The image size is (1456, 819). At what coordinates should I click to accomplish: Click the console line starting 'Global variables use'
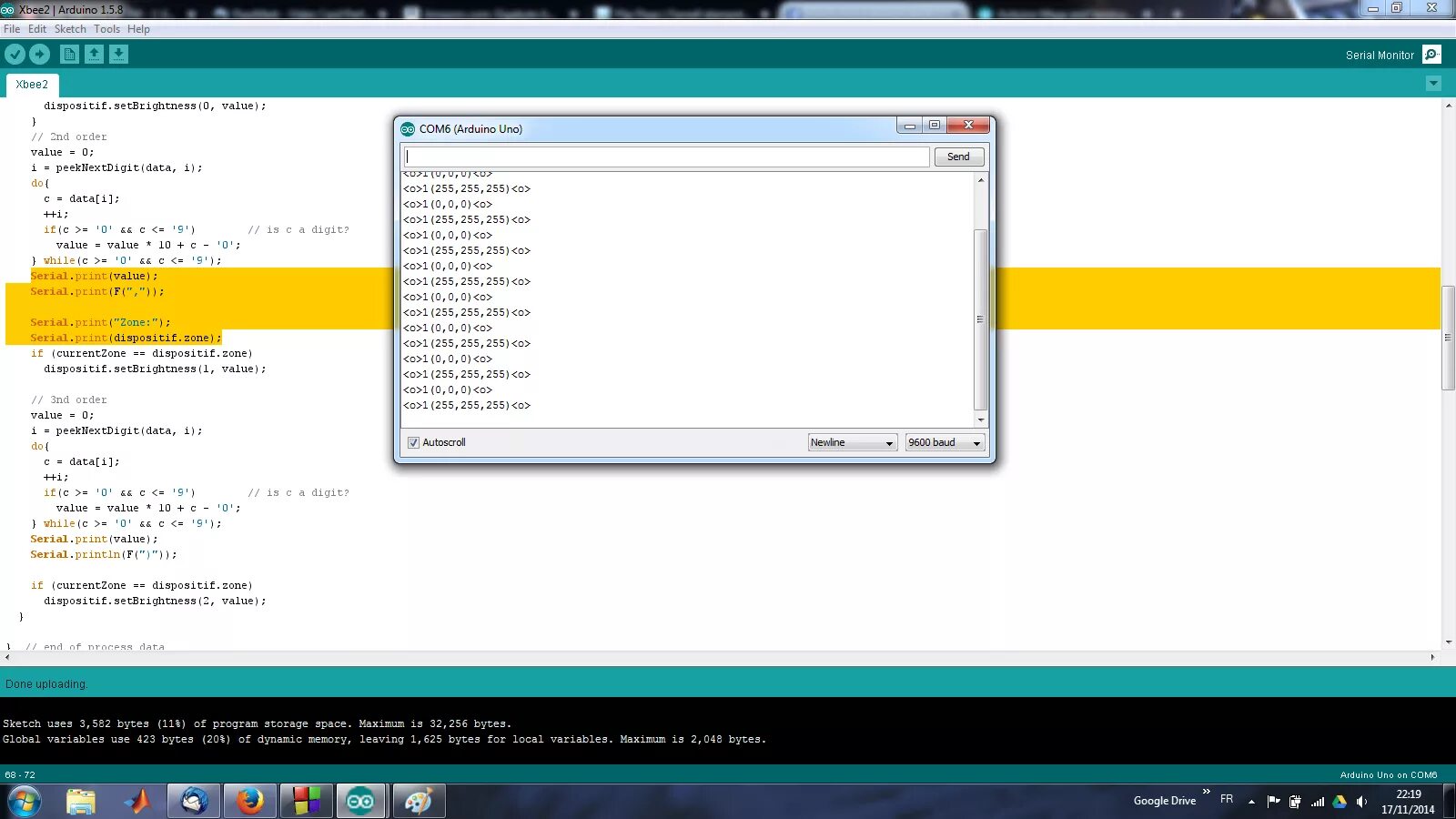click(385, 740)
